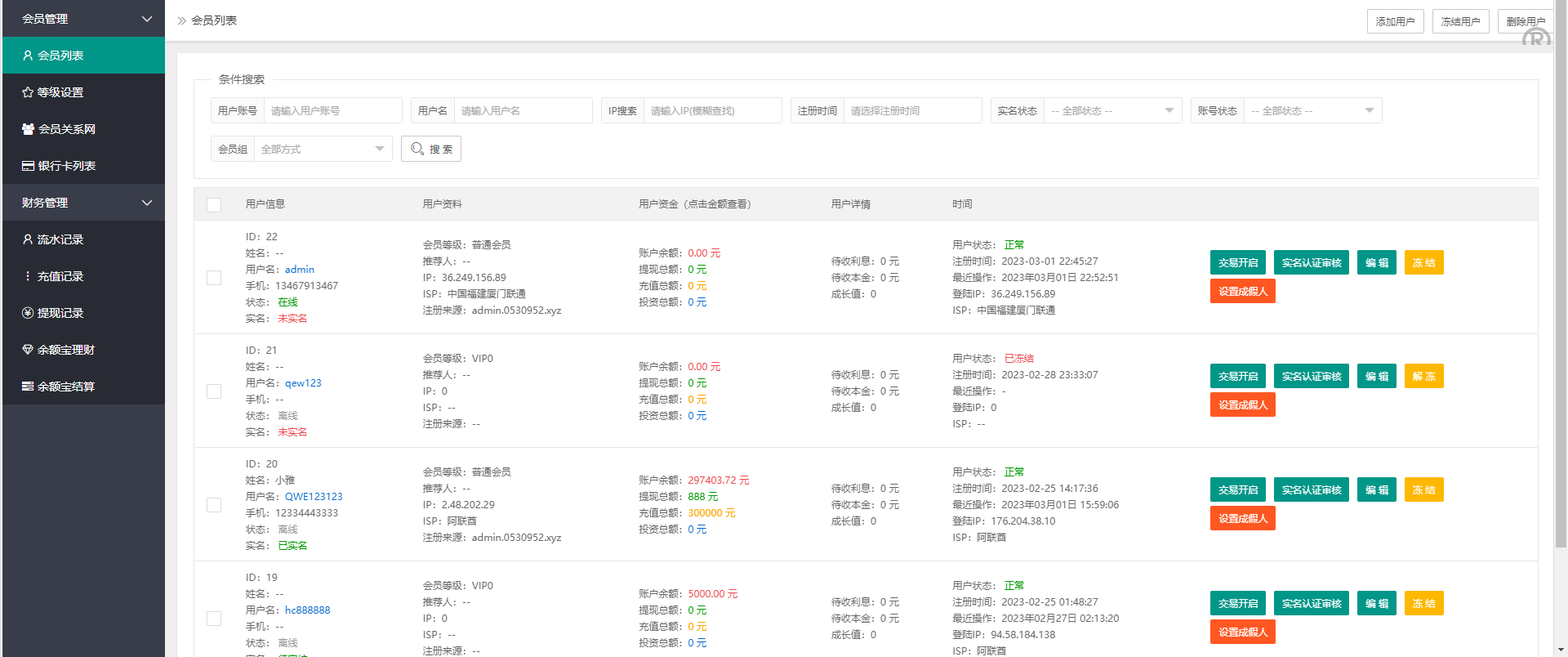1568x657 pixels.
Task: Toggle the select-all checkbox in the table header
Action: 214,204
